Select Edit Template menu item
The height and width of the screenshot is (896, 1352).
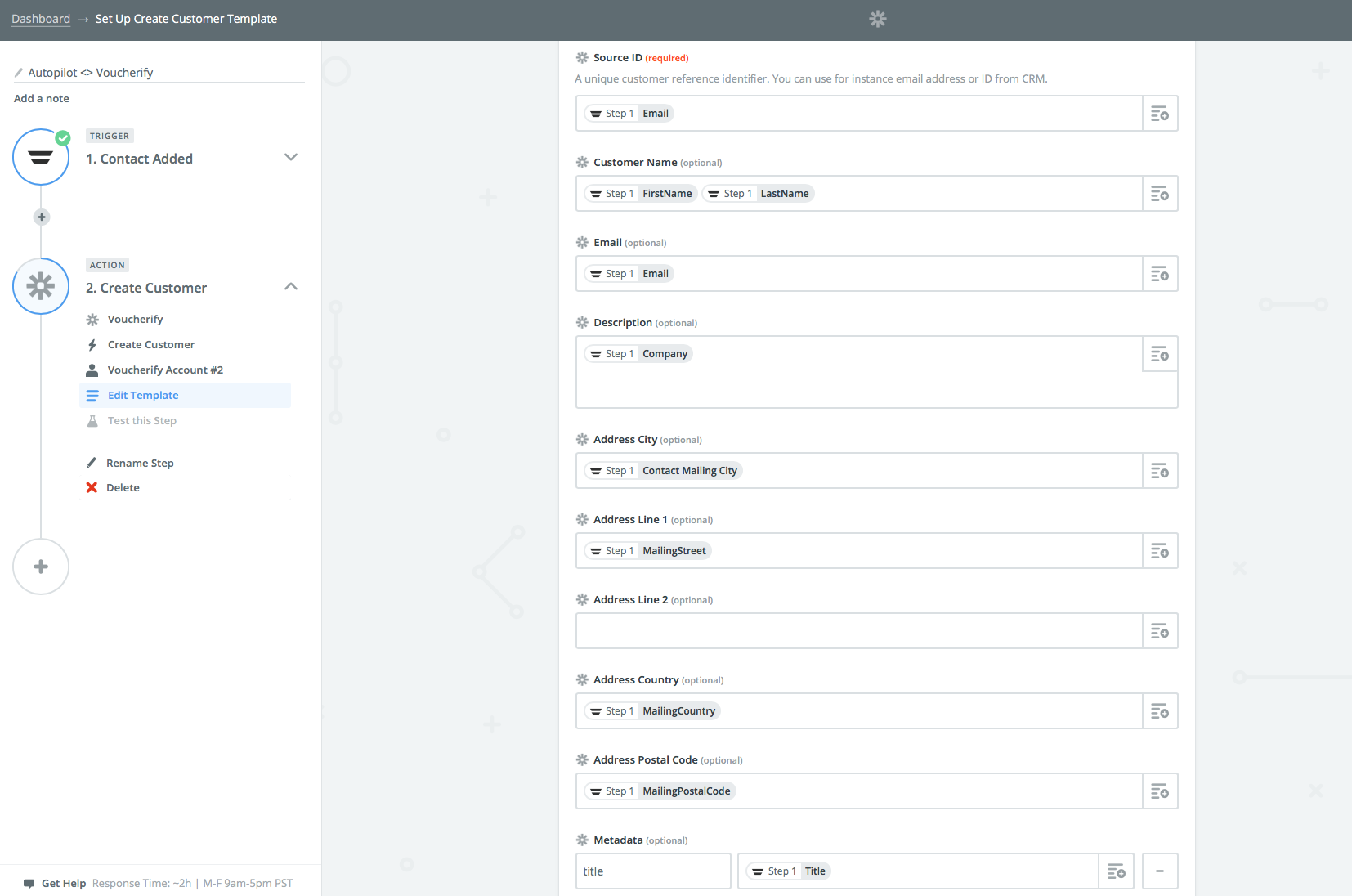tap(185, 396)
